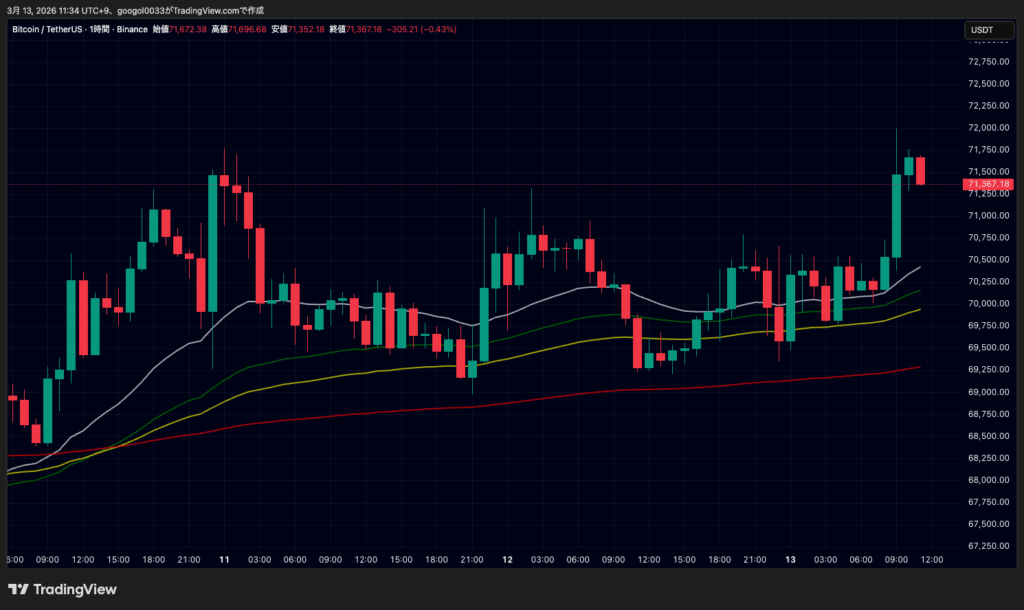This screenshot has width=1024, height=610.
Task: Click the red current price label 71,367.18
Action: click(988, 185)
